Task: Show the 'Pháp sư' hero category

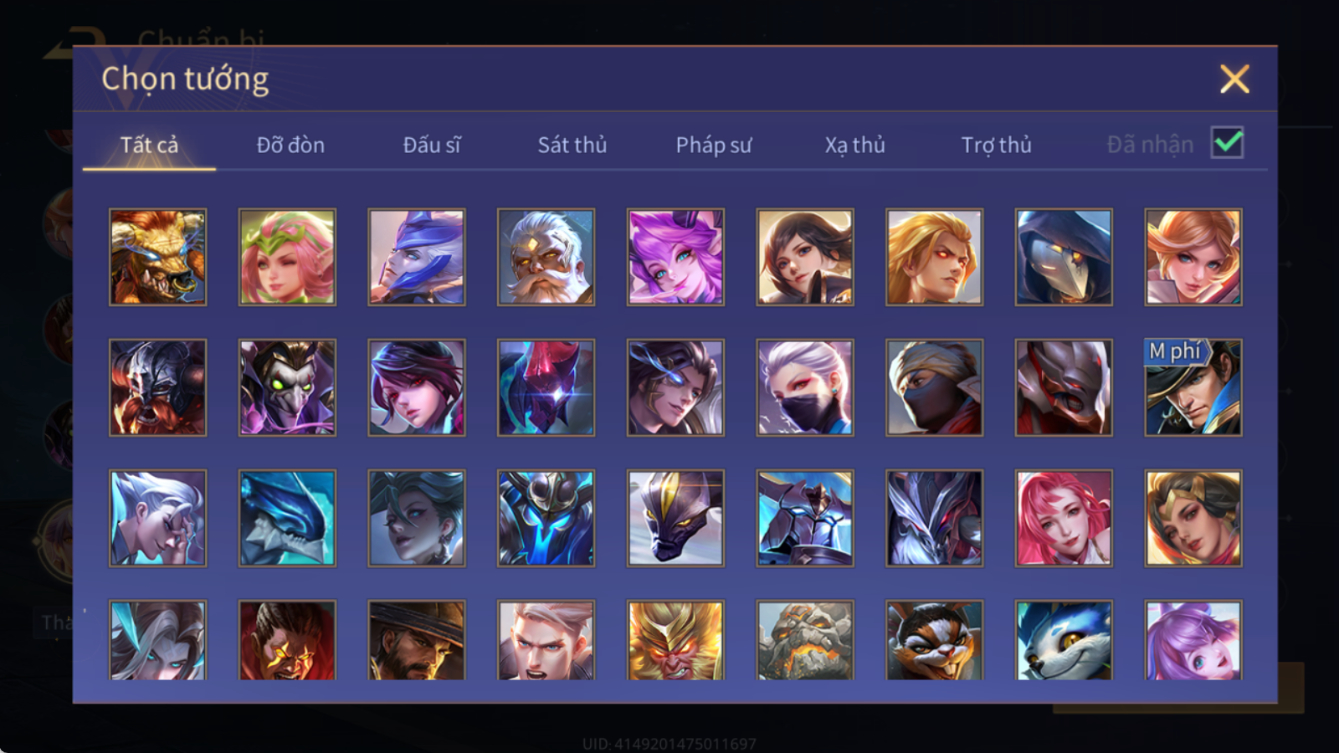Action: 713,145
